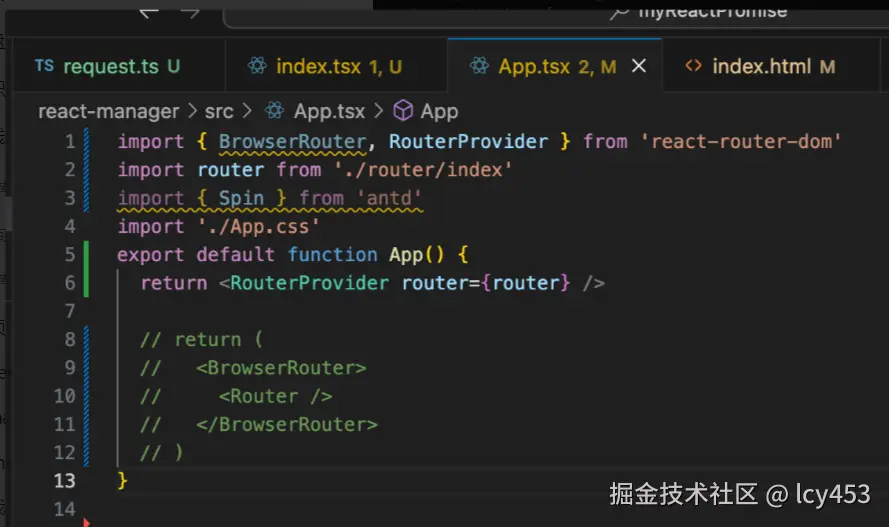Image resolution: width=889 pixels, height=527 pixels.
Task: Click the Go Back arrow
Action: coord(150,12)
